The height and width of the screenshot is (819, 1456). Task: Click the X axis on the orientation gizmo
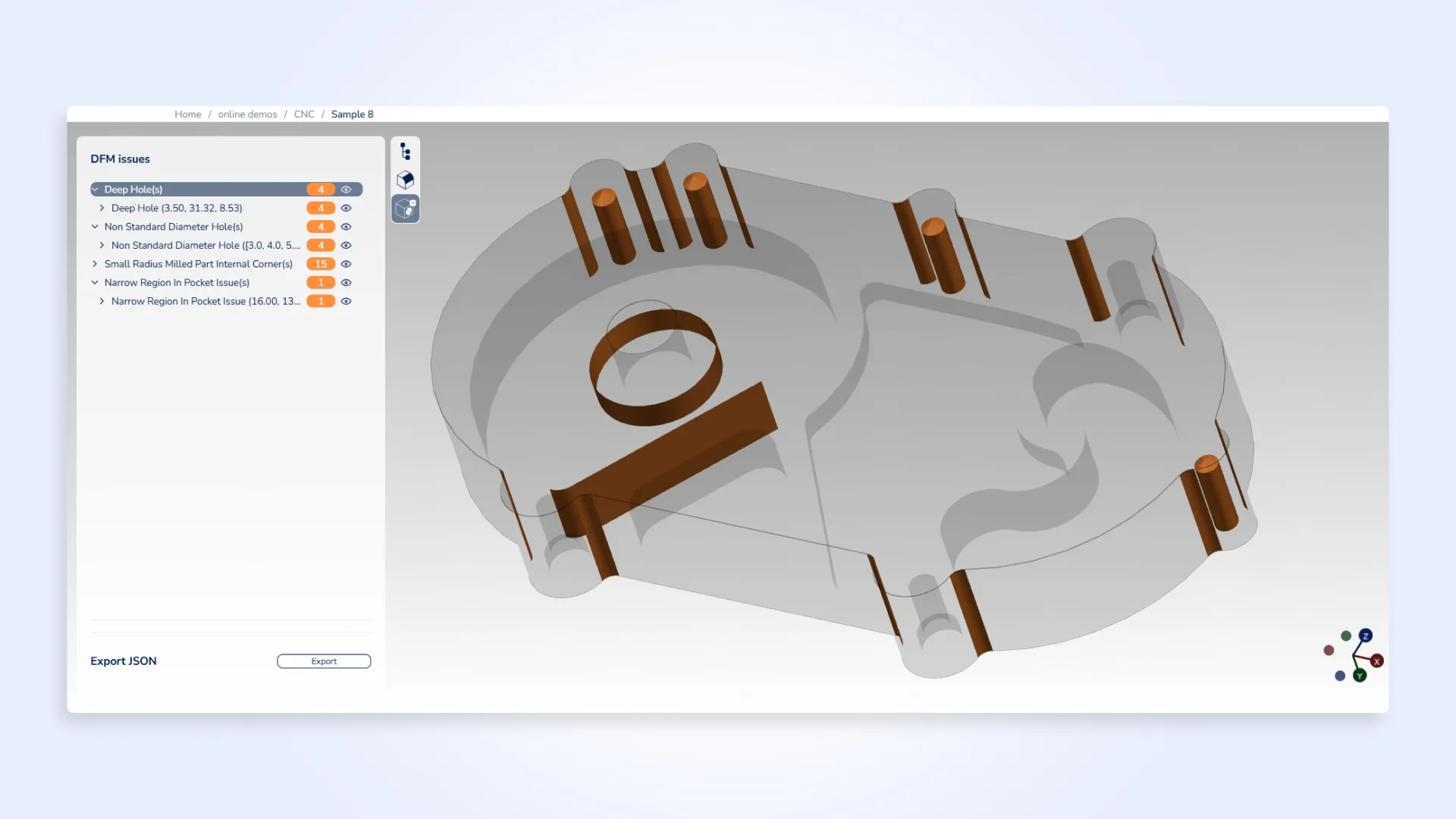pos(1376,662)
